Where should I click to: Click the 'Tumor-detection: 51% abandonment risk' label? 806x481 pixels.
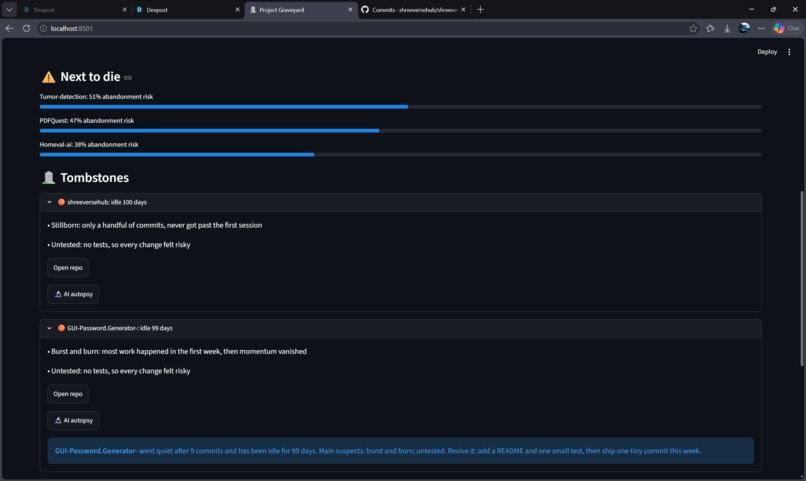click(96, 97)
